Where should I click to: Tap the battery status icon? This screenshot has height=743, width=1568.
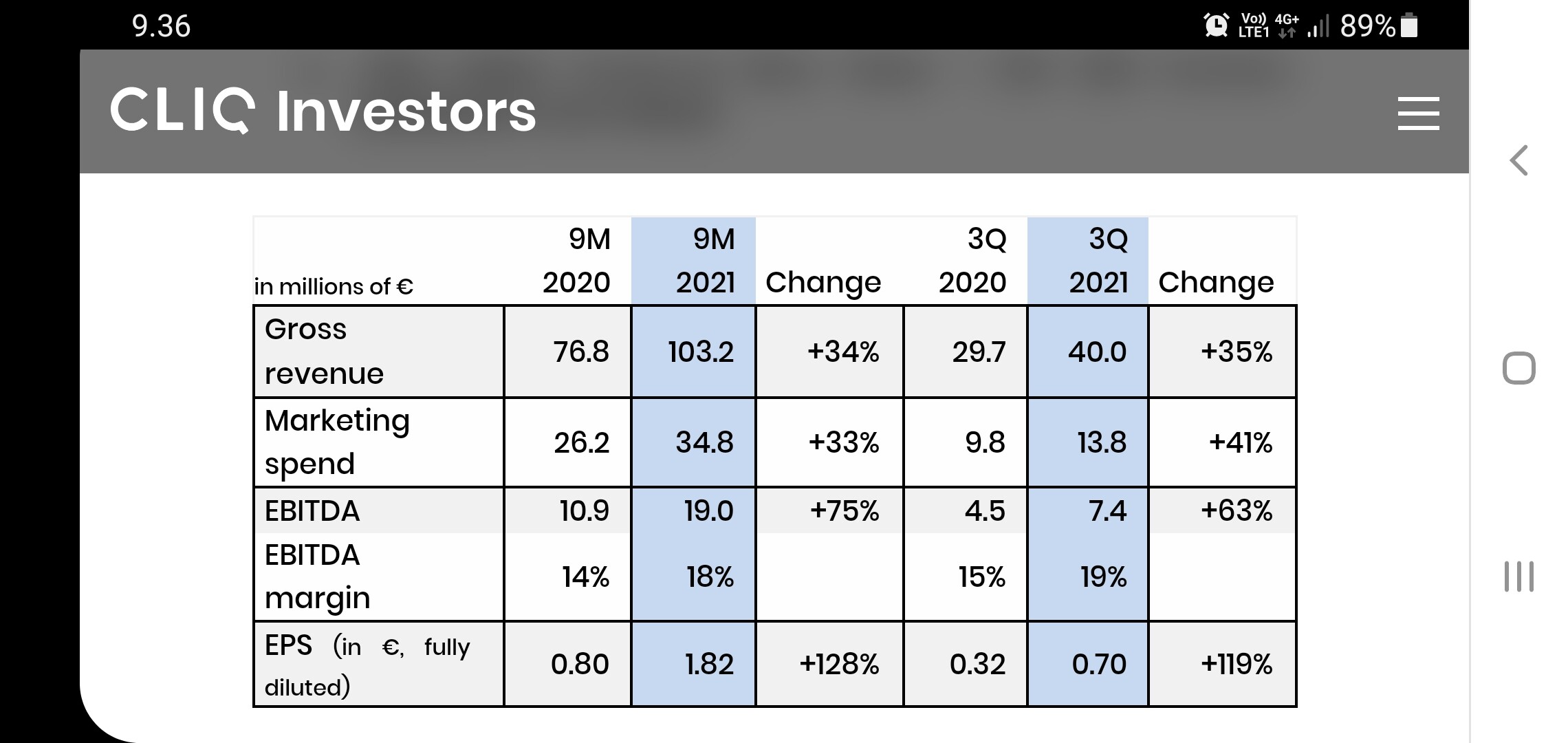(x=1409, y=26)
